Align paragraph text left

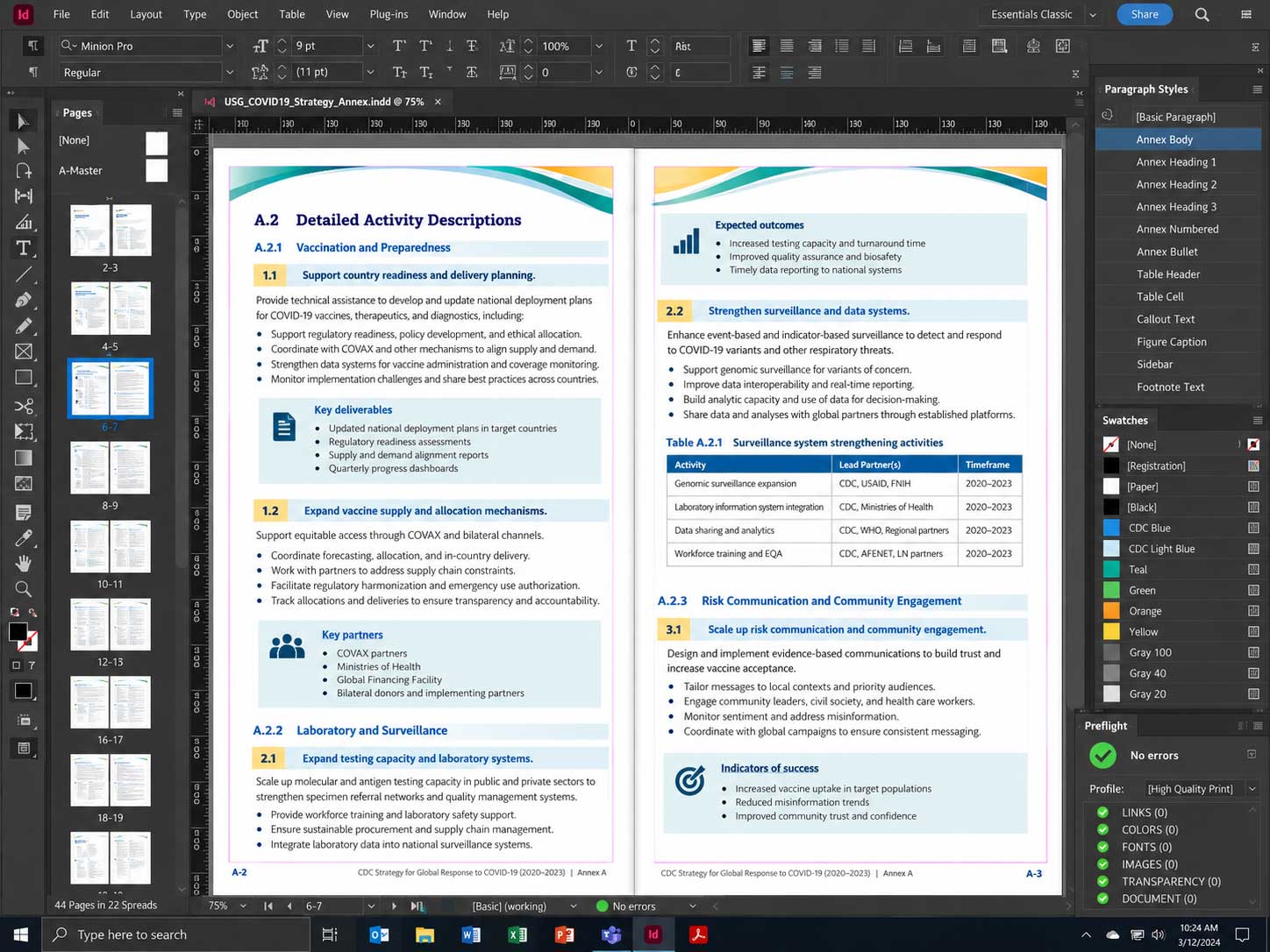759,46
